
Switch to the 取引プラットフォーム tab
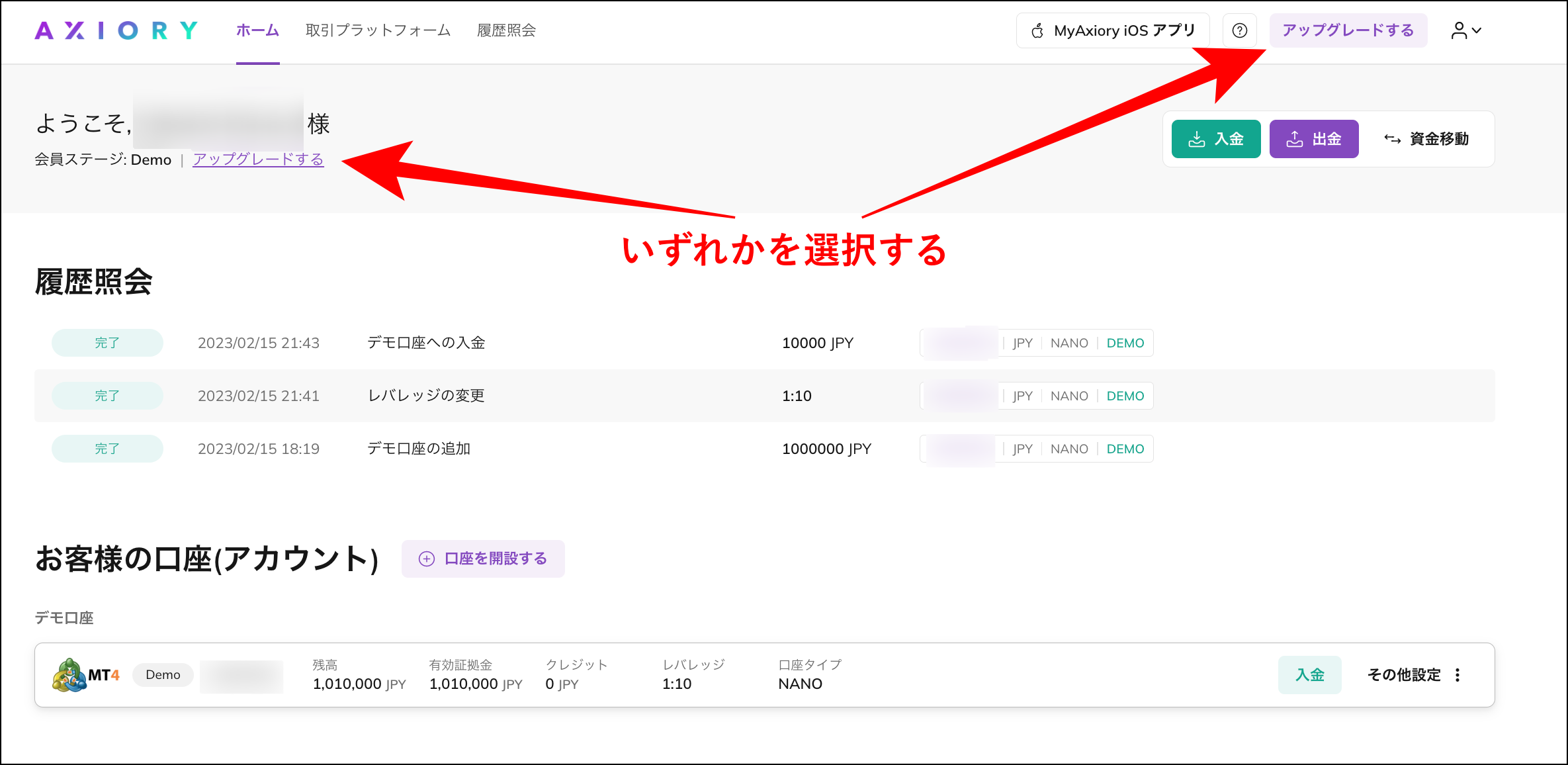(x=378, y=30)
